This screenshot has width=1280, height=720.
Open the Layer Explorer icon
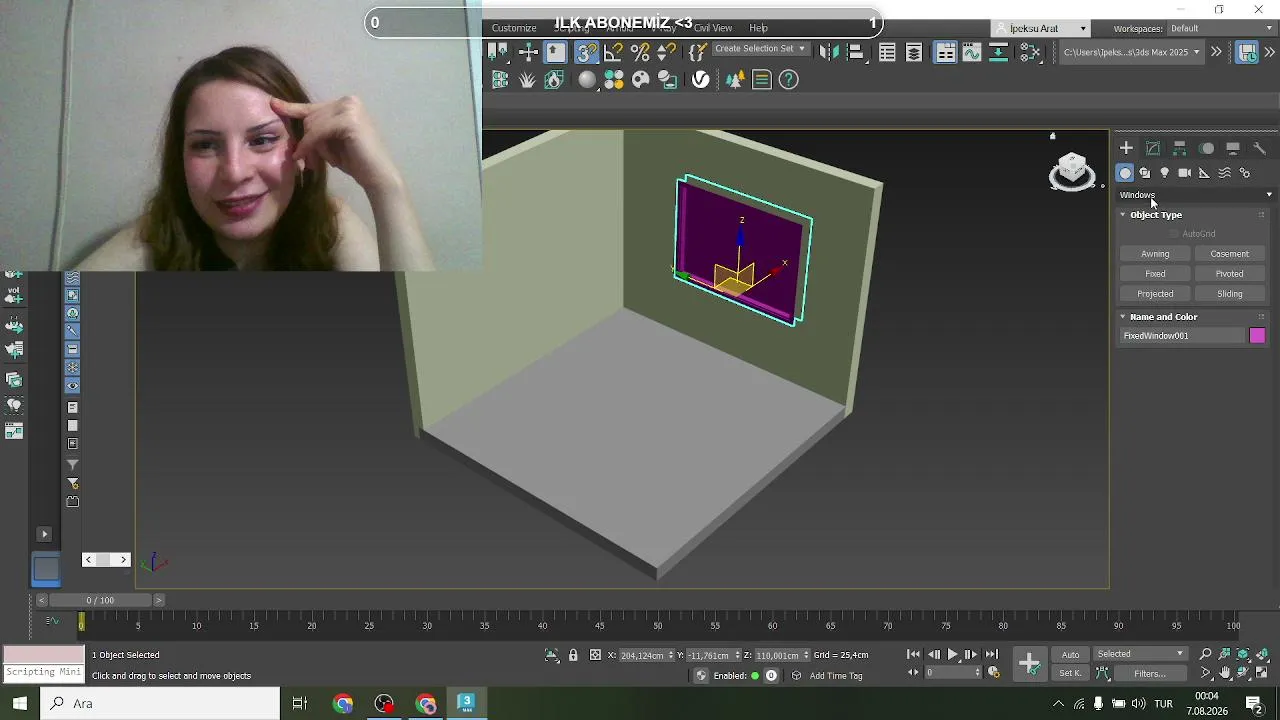tap(914, 53)
